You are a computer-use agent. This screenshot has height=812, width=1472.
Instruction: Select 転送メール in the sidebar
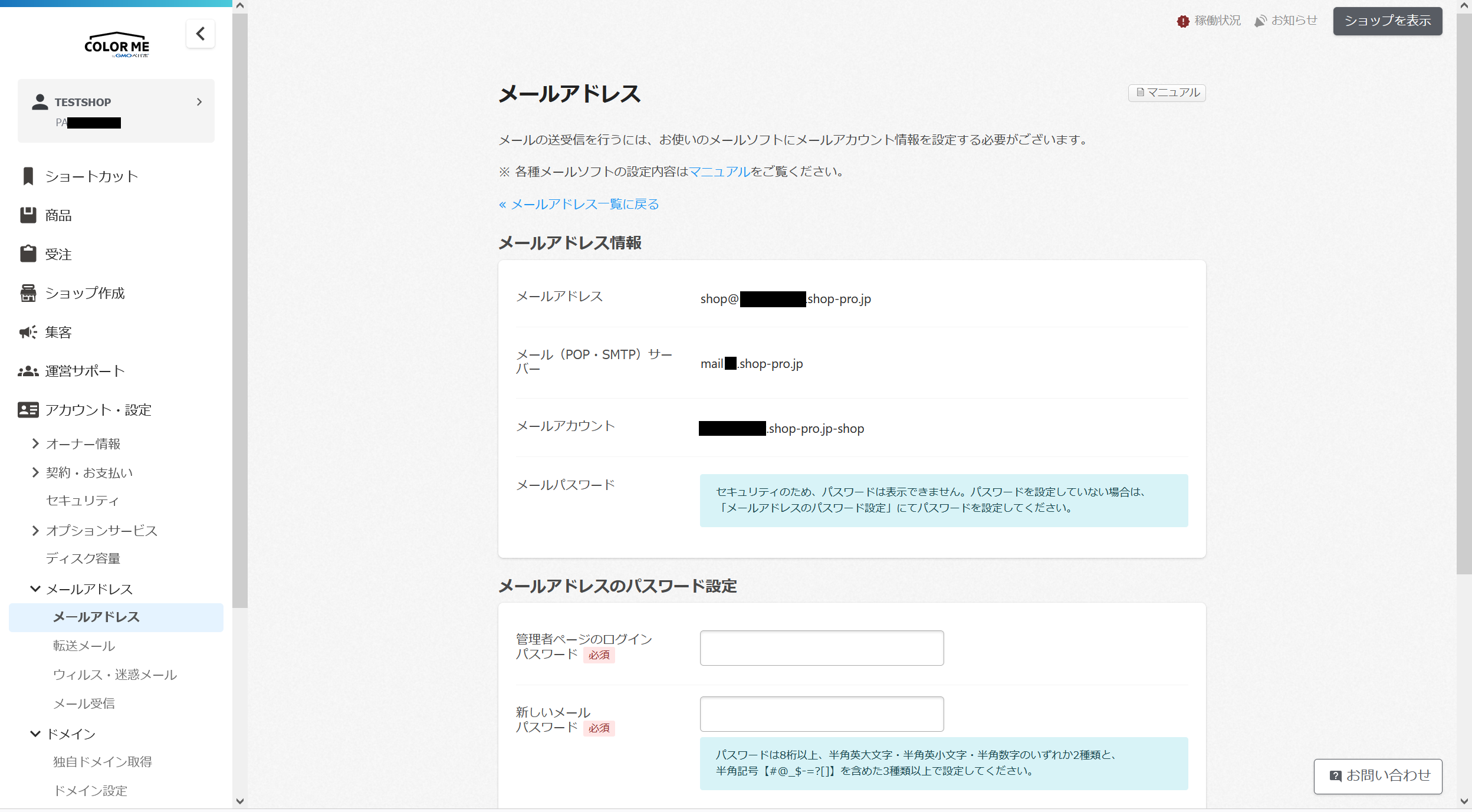84,646
